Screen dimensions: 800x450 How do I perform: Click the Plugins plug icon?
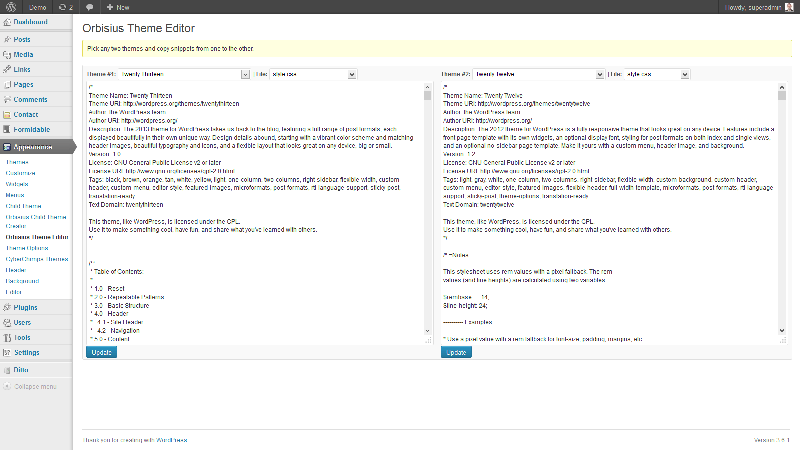tap(7, 308)
